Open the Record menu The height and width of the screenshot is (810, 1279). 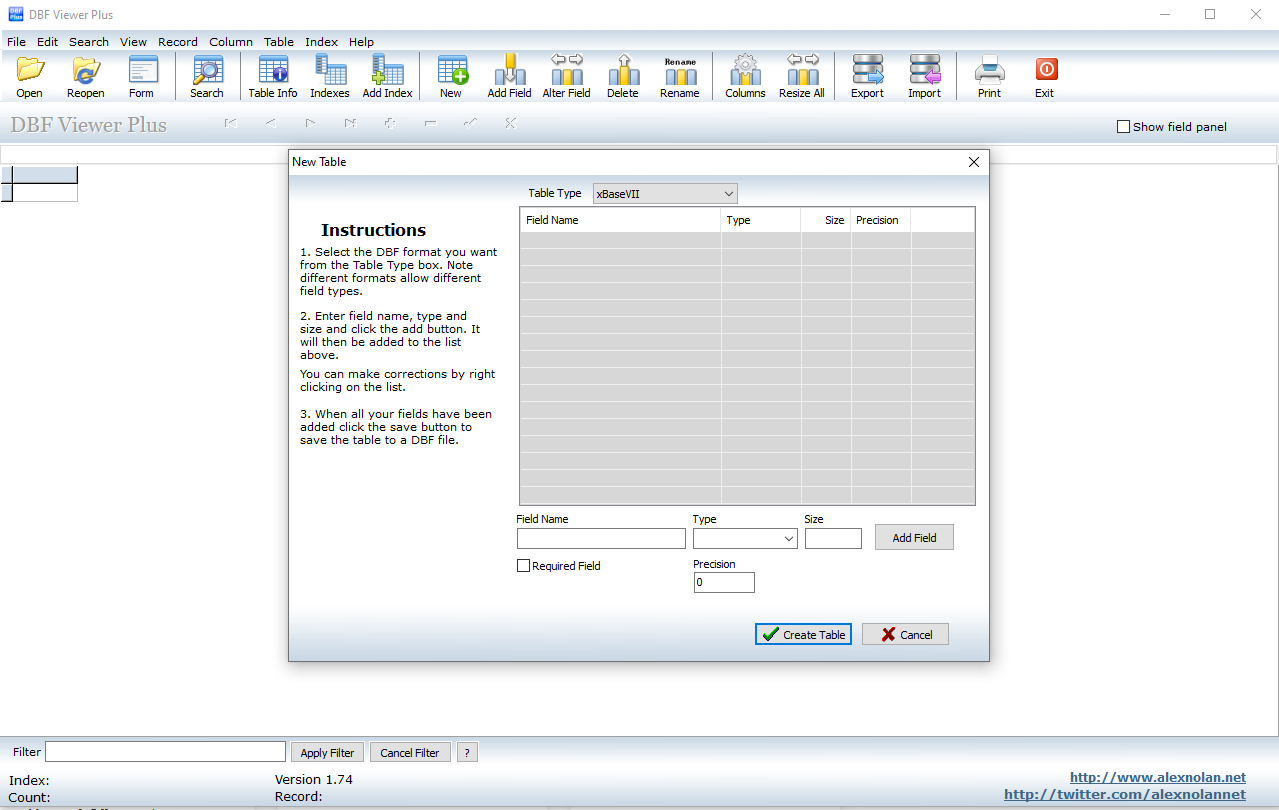[178, 42]
